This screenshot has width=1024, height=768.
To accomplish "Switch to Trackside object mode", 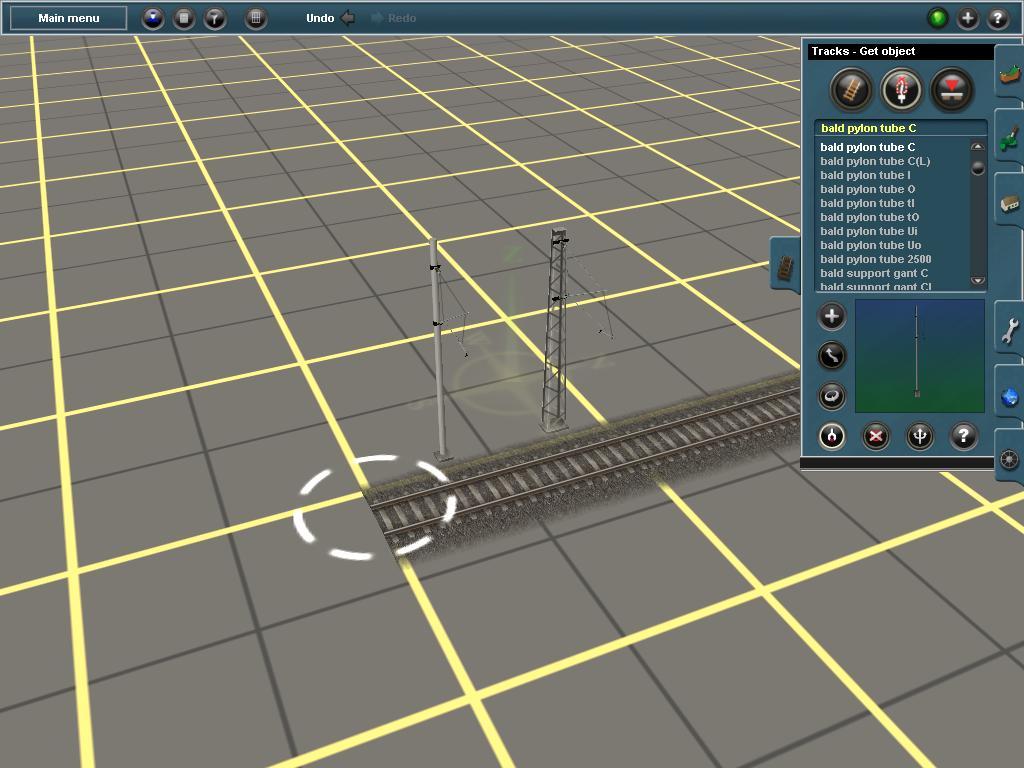I will pos(901,89).
